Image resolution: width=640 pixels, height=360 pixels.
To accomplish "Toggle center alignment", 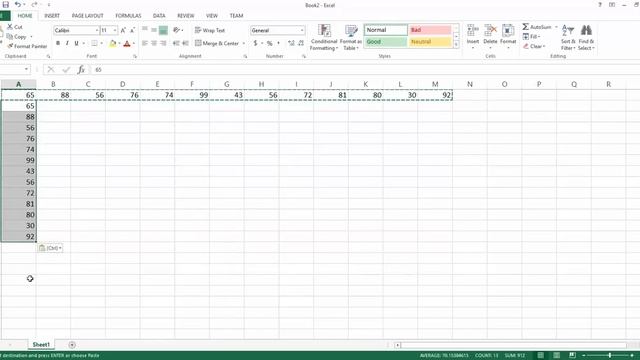I will tap(154, 43).
